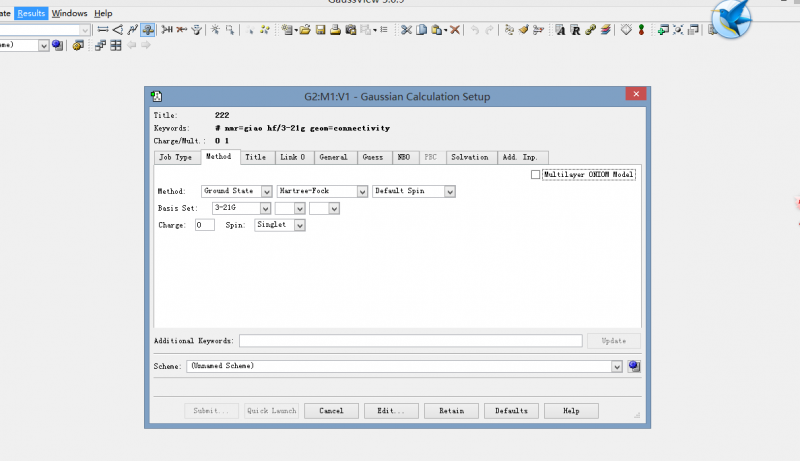Save image with the camera icon
Screen dimensions: 800x461
[351, 30]
